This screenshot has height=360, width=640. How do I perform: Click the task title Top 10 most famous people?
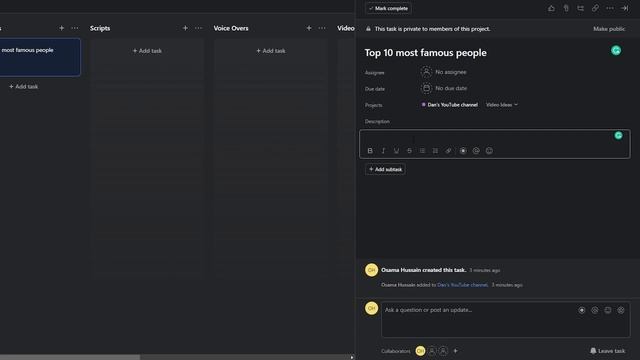[425, 53]
